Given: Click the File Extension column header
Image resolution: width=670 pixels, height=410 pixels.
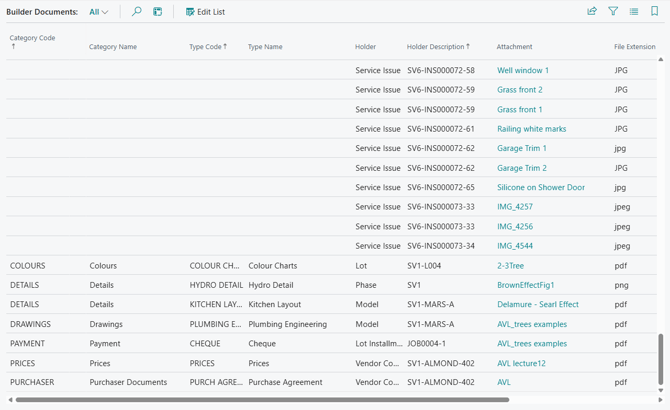Looking at the screenshot, I should click(x=635, y=47).
